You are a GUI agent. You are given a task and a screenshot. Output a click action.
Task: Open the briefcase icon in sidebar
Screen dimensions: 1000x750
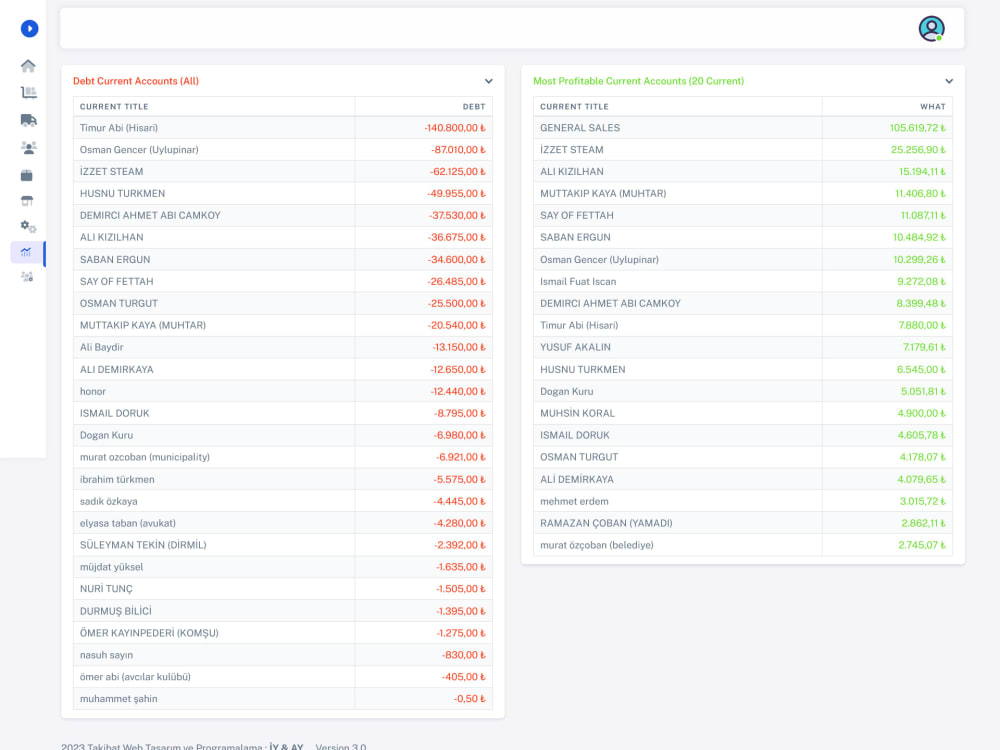pyautogui.click(x=27, y=175)
